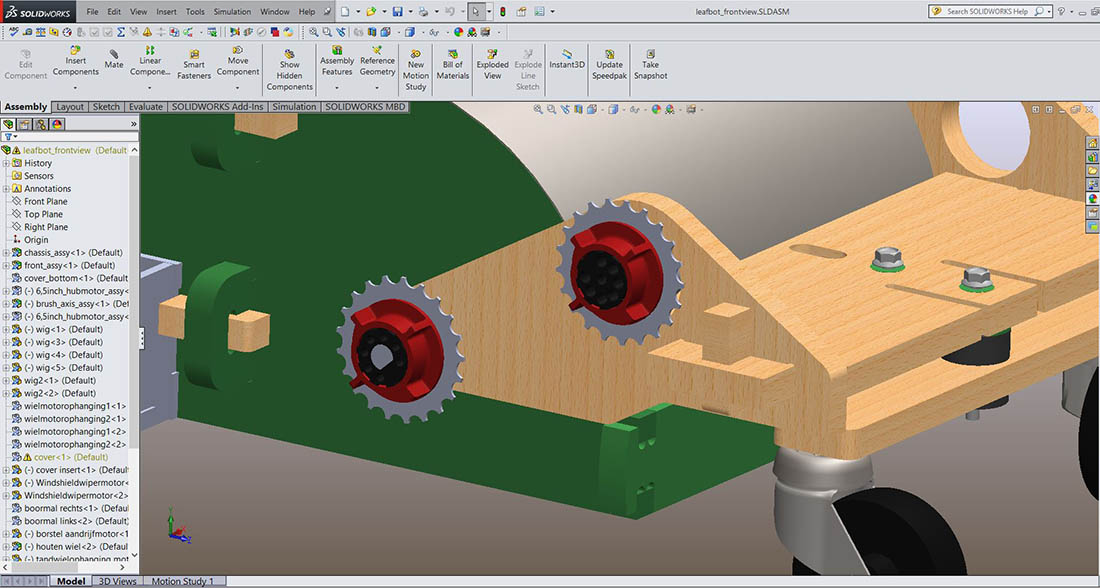Viewport: 1100px width, 588px height.
Task: Select the Mate tool
Action: 114,59
